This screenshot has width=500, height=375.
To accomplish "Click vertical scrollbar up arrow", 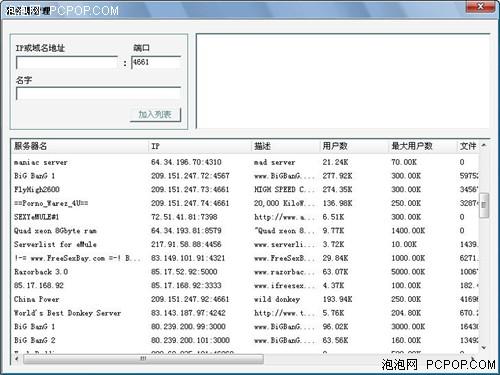I will pyautogui.click(x=484, y=145).
